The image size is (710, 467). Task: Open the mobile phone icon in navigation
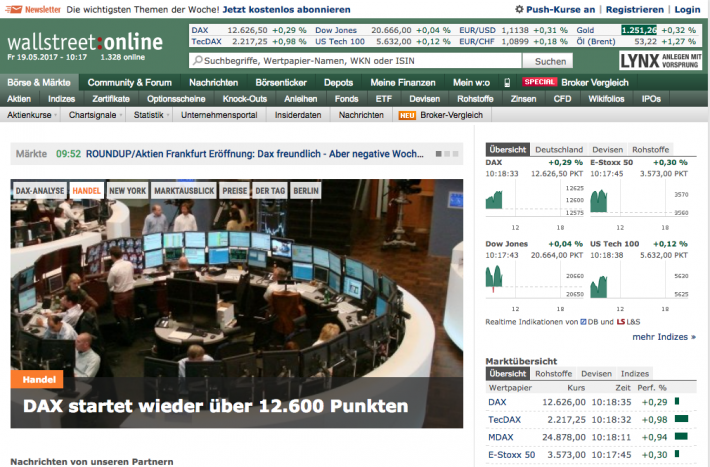pos(507,82)
